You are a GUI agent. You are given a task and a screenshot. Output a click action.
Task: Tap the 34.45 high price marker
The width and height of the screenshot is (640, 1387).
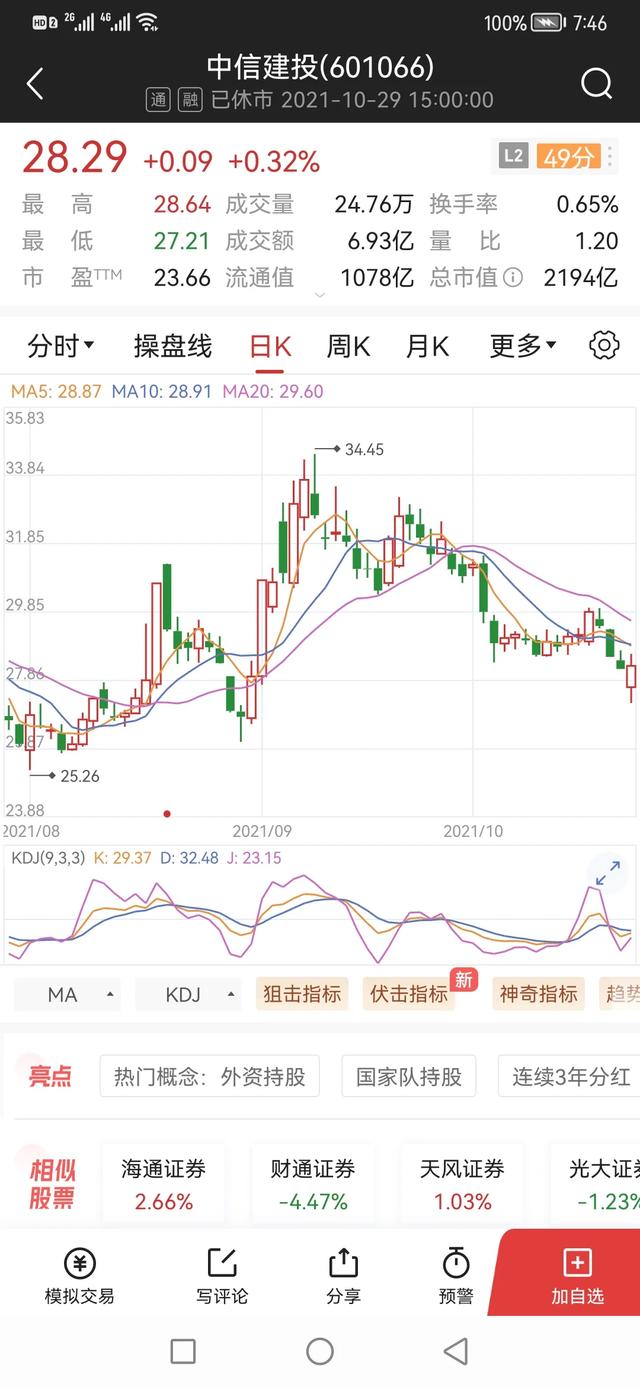(364, 450)
